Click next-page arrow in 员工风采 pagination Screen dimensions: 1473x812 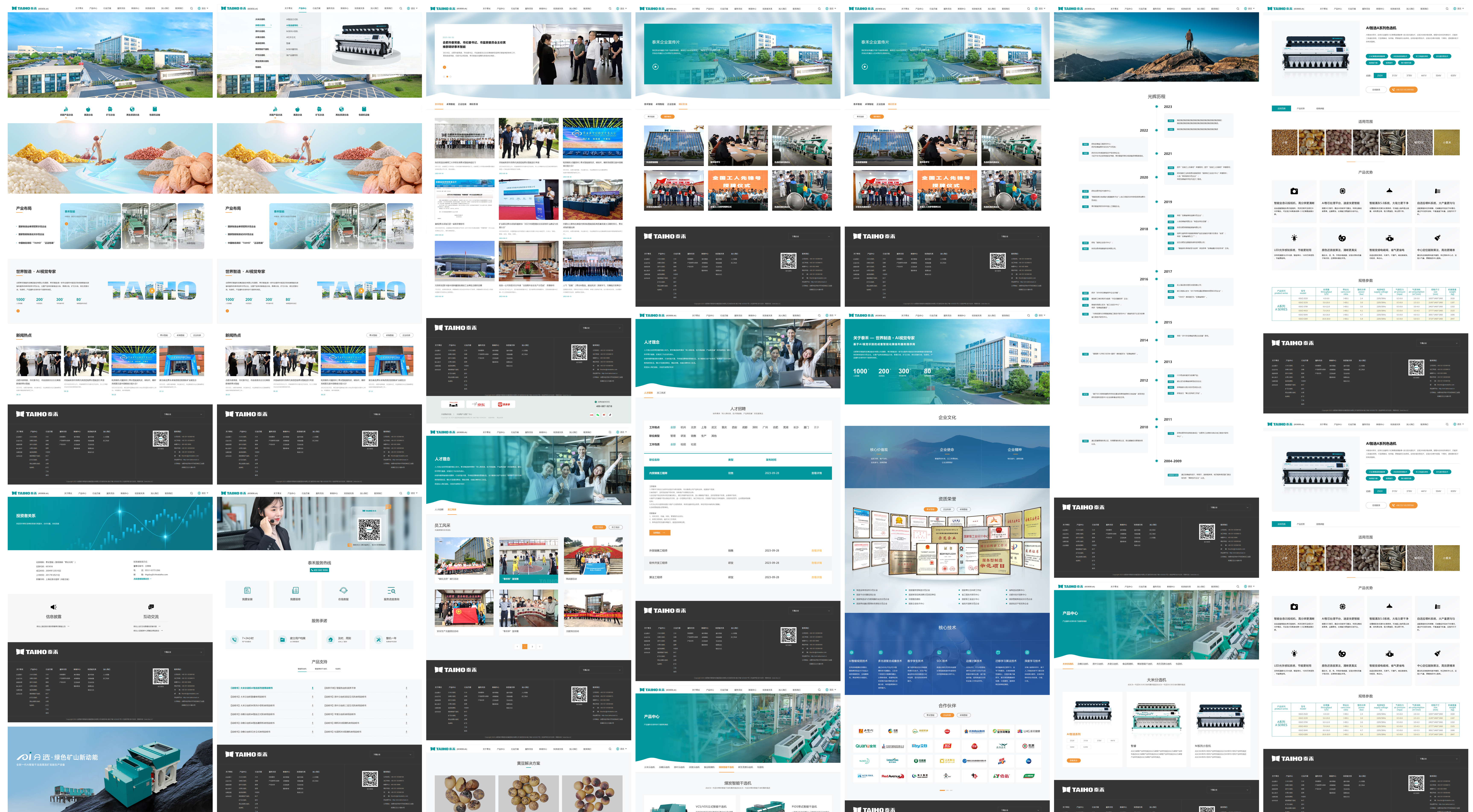(540, 646)
